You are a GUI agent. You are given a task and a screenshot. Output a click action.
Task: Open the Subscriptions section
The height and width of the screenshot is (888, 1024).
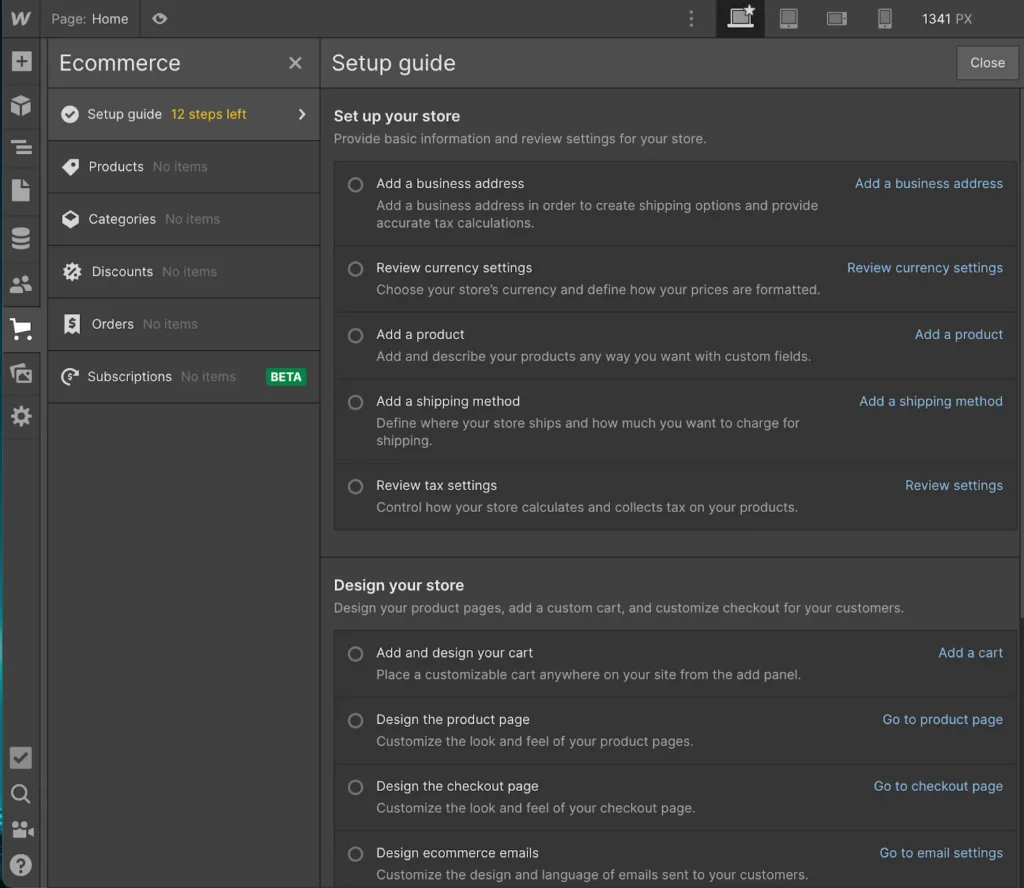pos(129,377)
